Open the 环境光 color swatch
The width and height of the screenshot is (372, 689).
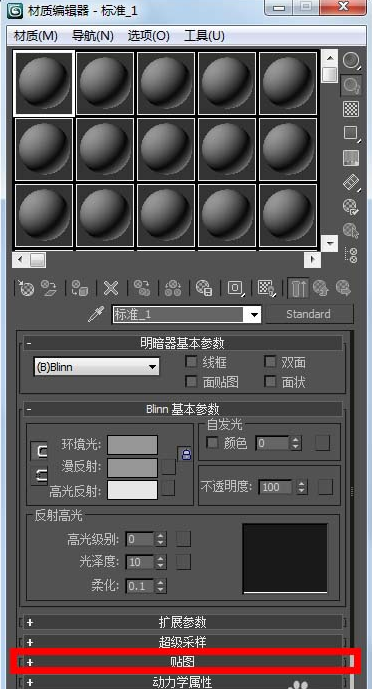(x=133, y=445)
